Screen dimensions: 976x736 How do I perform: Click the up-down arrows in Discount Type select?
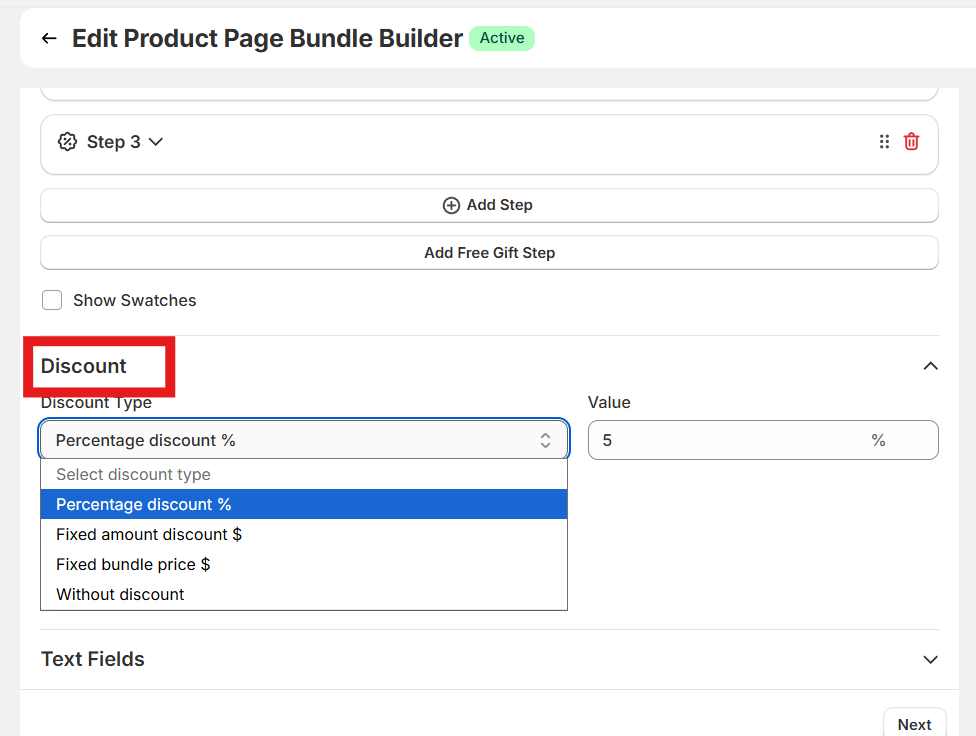click(x=545, y=441)
